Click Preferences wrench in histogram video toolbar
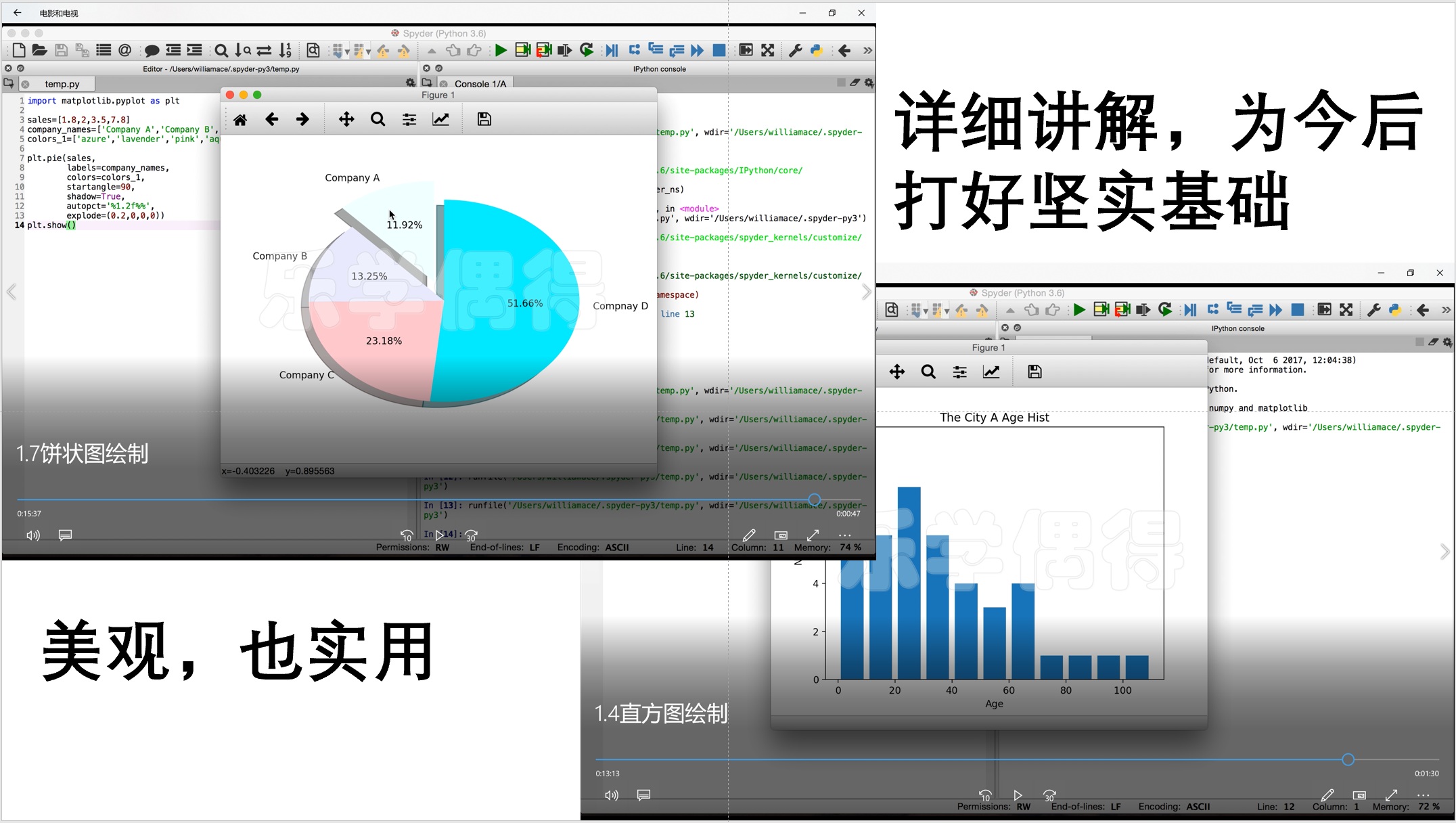Viewport: 1456px width, 823px height. pyautogui.click(x=1374, y=310)
